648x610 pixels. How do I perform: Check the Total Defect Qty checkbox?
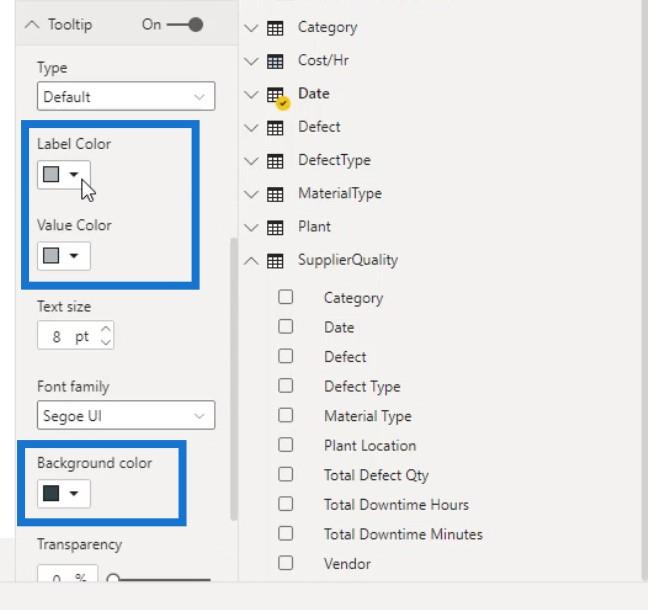286,474
